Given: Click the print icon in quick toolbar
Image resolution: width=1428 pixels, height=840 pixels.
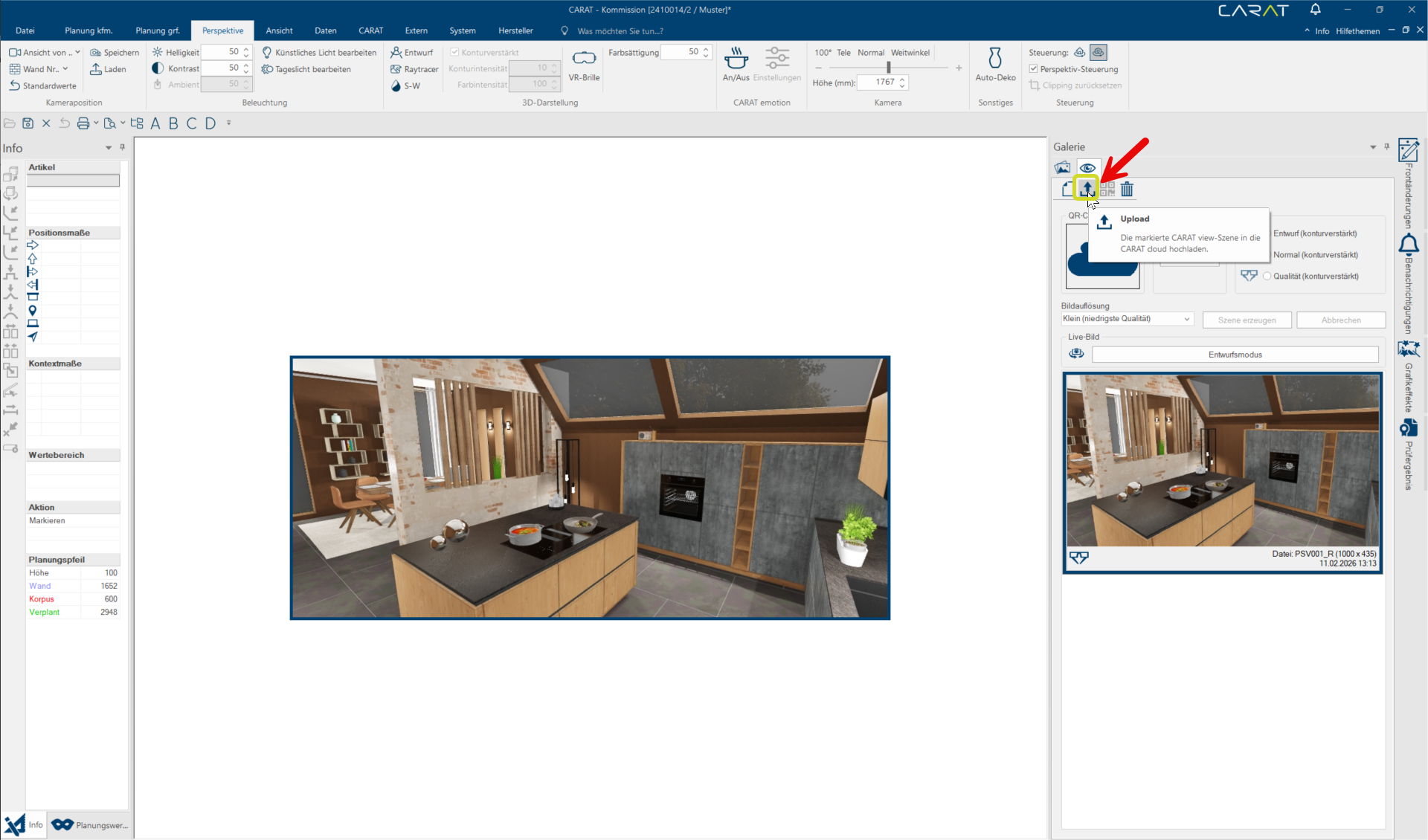Looking at the screenshot, I should click(83, 123).
